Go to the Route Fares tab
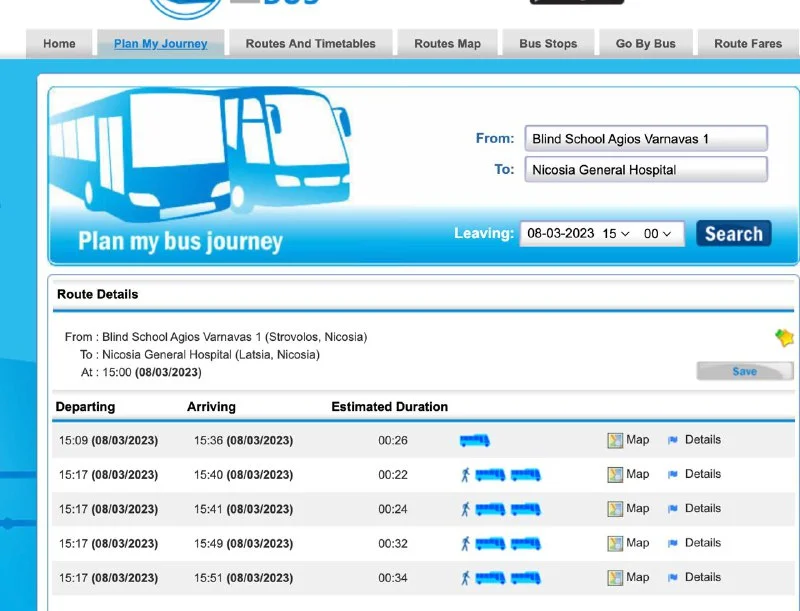This screenshot has width=800, height=611. pos(747,44)
